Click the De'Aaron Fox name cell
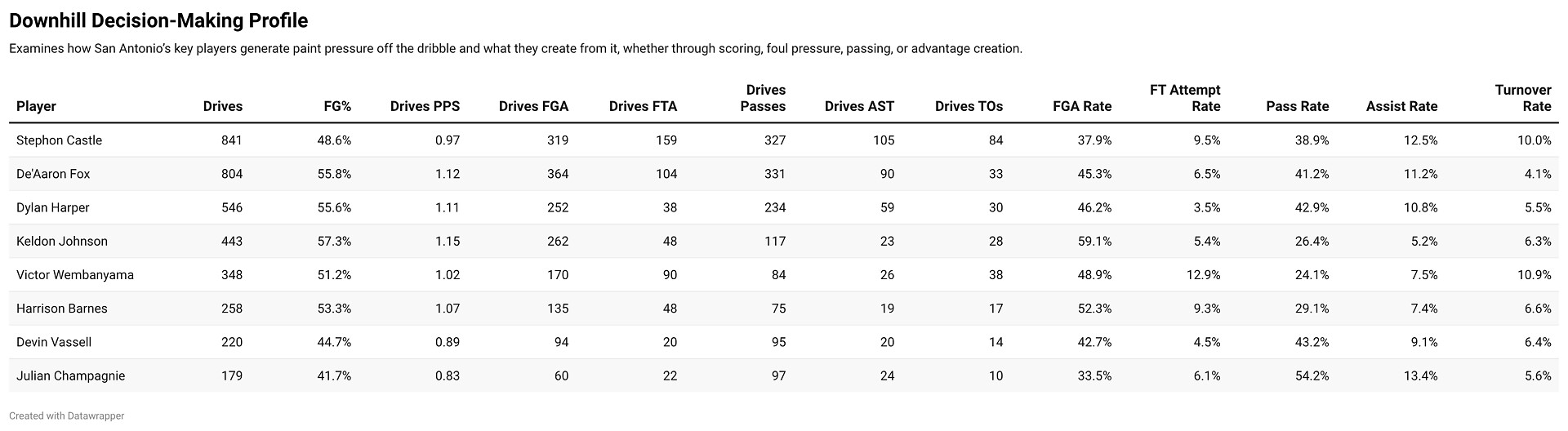 (x=53, y=174)
